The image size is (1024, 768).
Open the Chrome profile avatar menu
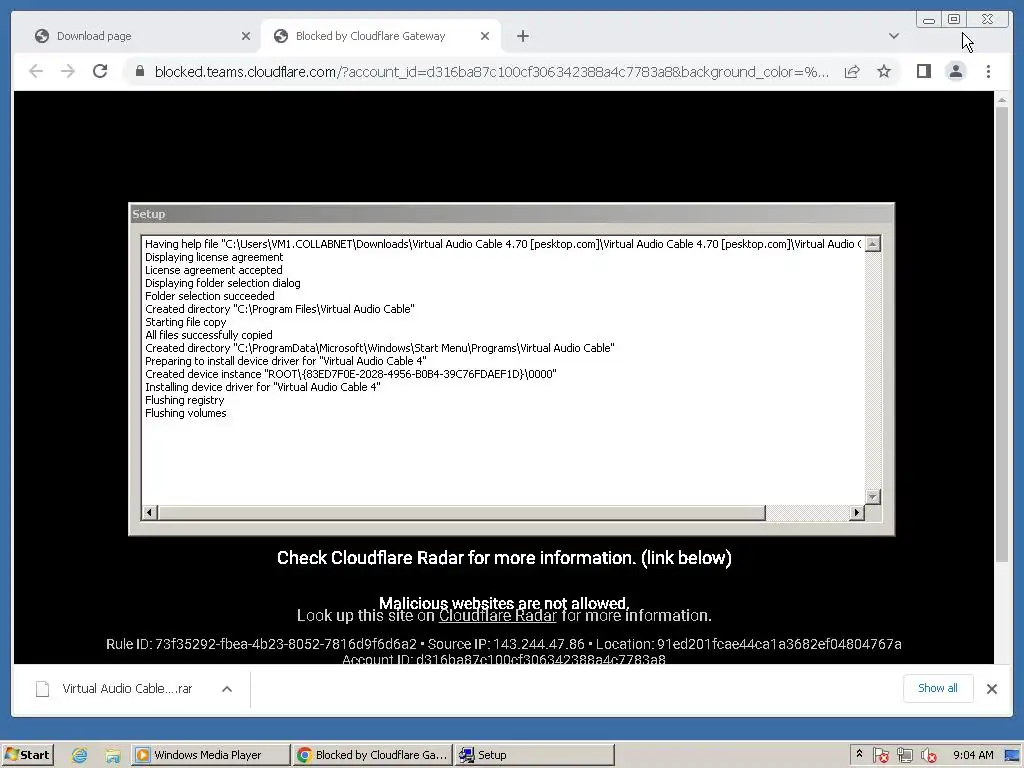coord(955,71)
